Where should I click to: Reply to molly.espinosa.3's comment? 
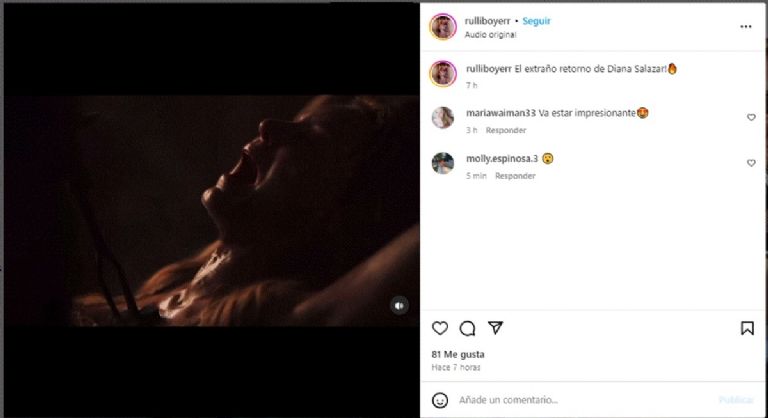coord(515,176)
